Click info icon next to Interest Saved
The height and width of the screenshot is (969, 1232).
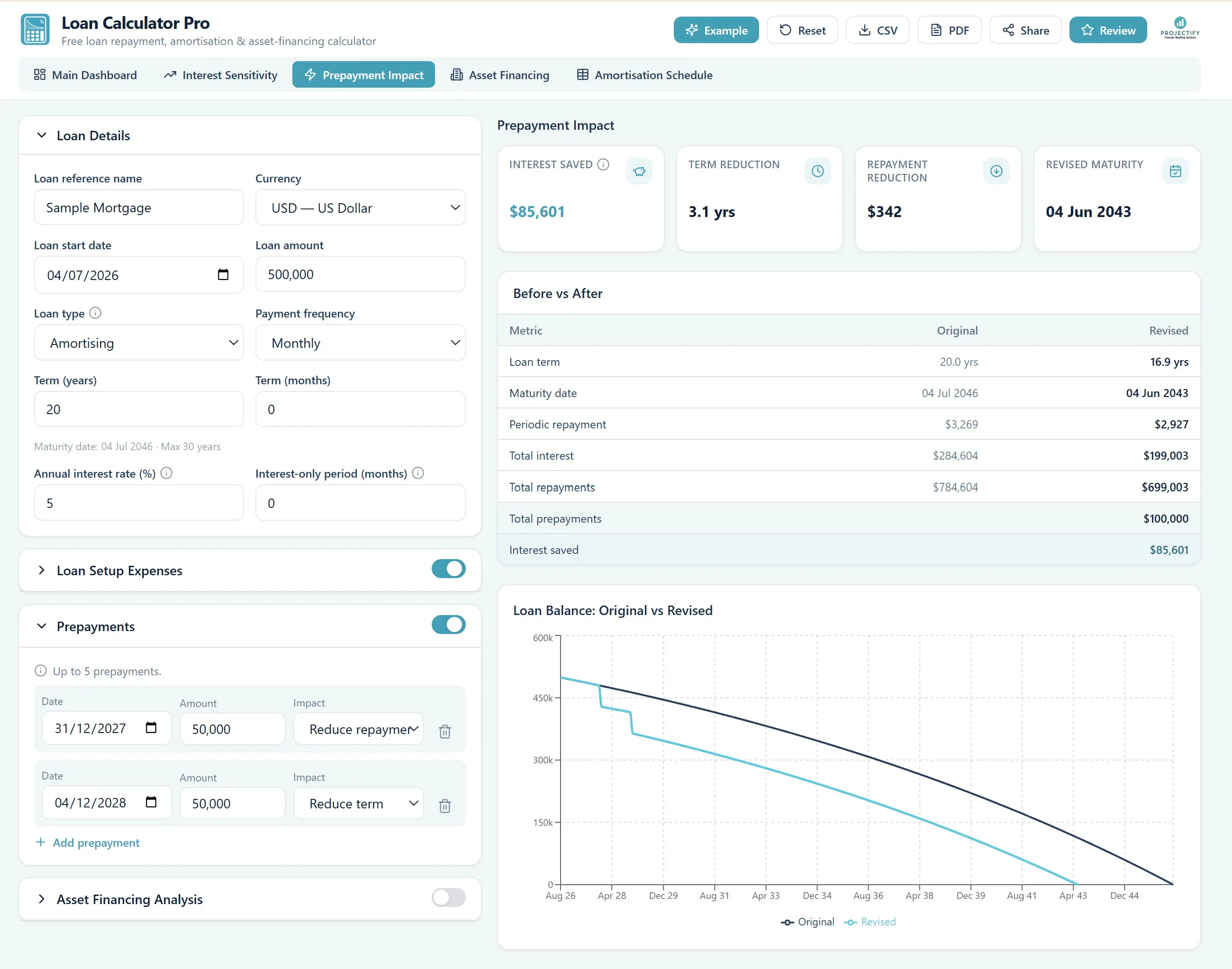click(x=604, y=164)
